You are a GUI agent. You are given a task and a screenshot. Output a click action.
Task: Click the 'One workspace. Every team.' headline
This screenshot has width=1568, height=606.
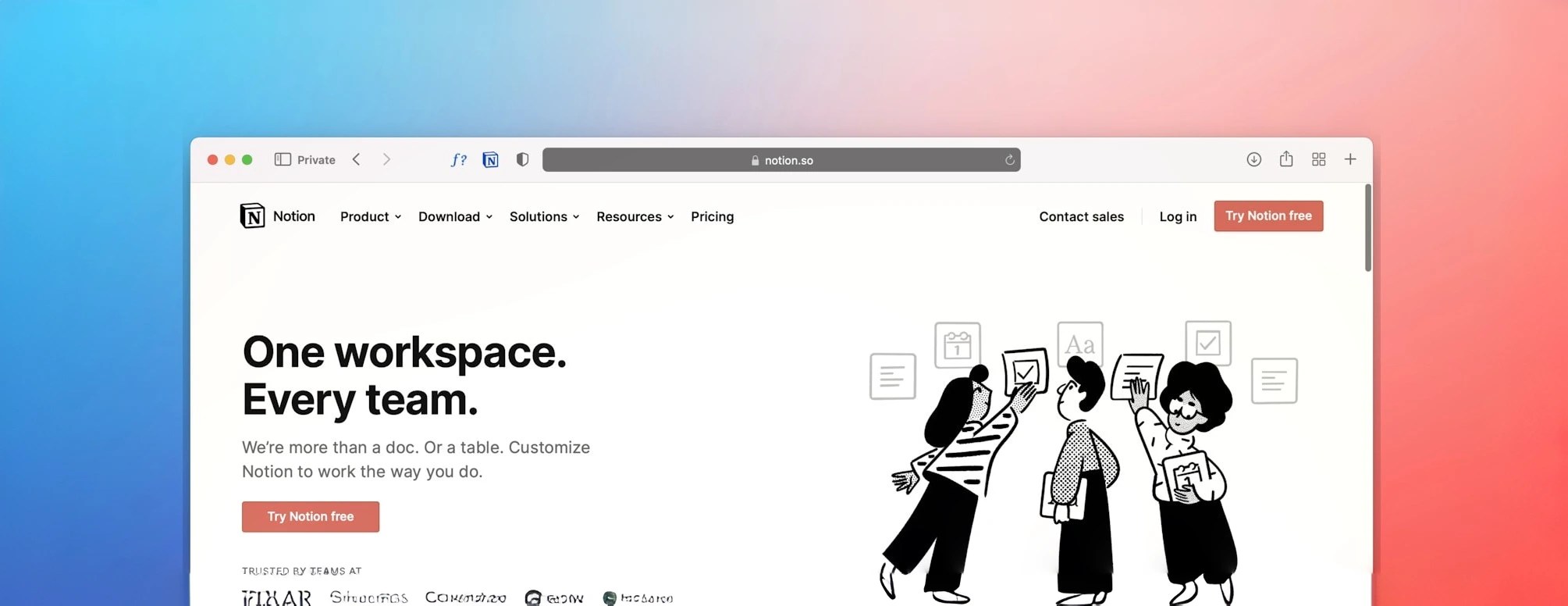click(x=404, y=376)
